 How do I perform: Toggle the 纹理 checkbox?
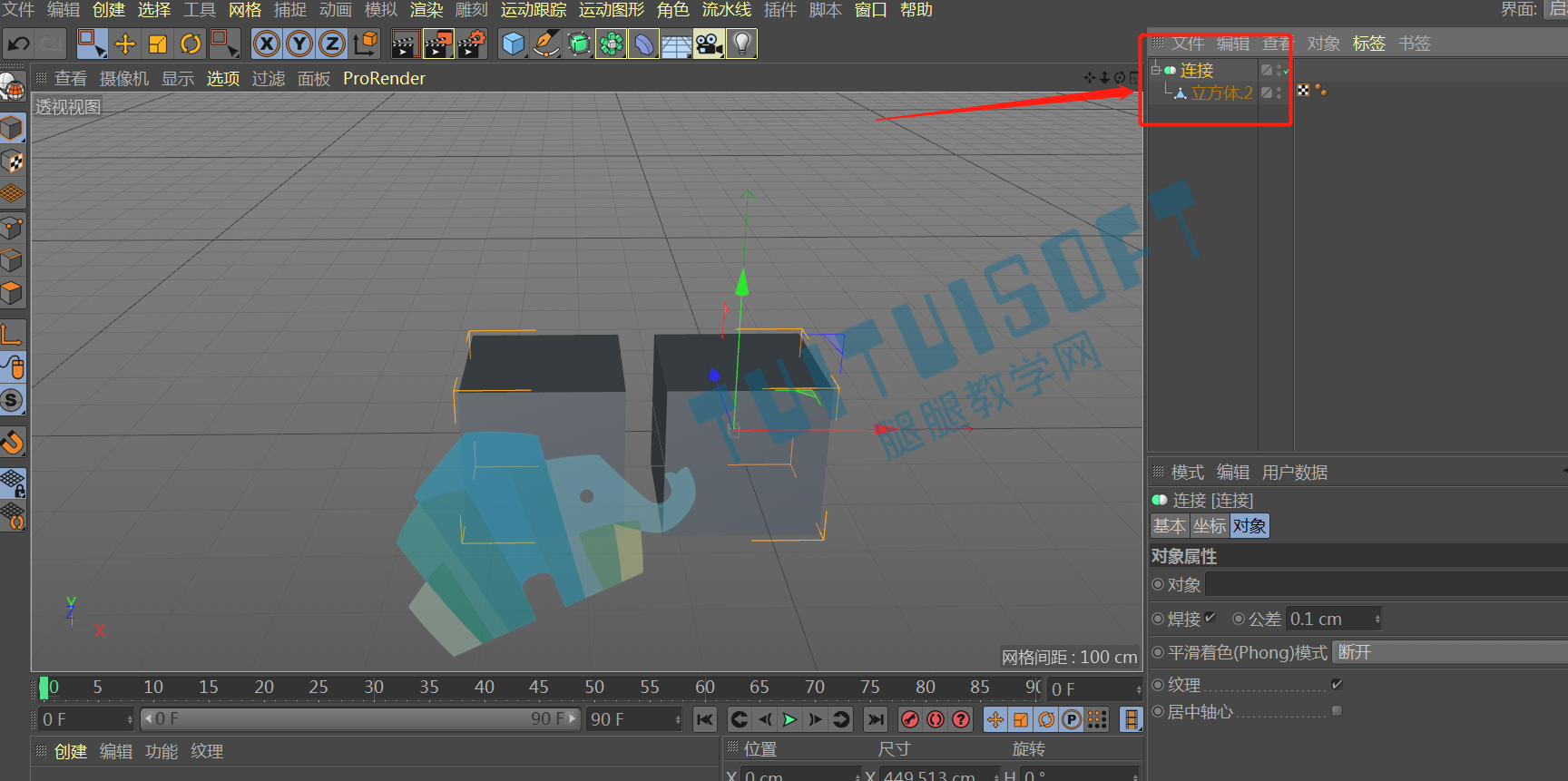[1337, 684]
